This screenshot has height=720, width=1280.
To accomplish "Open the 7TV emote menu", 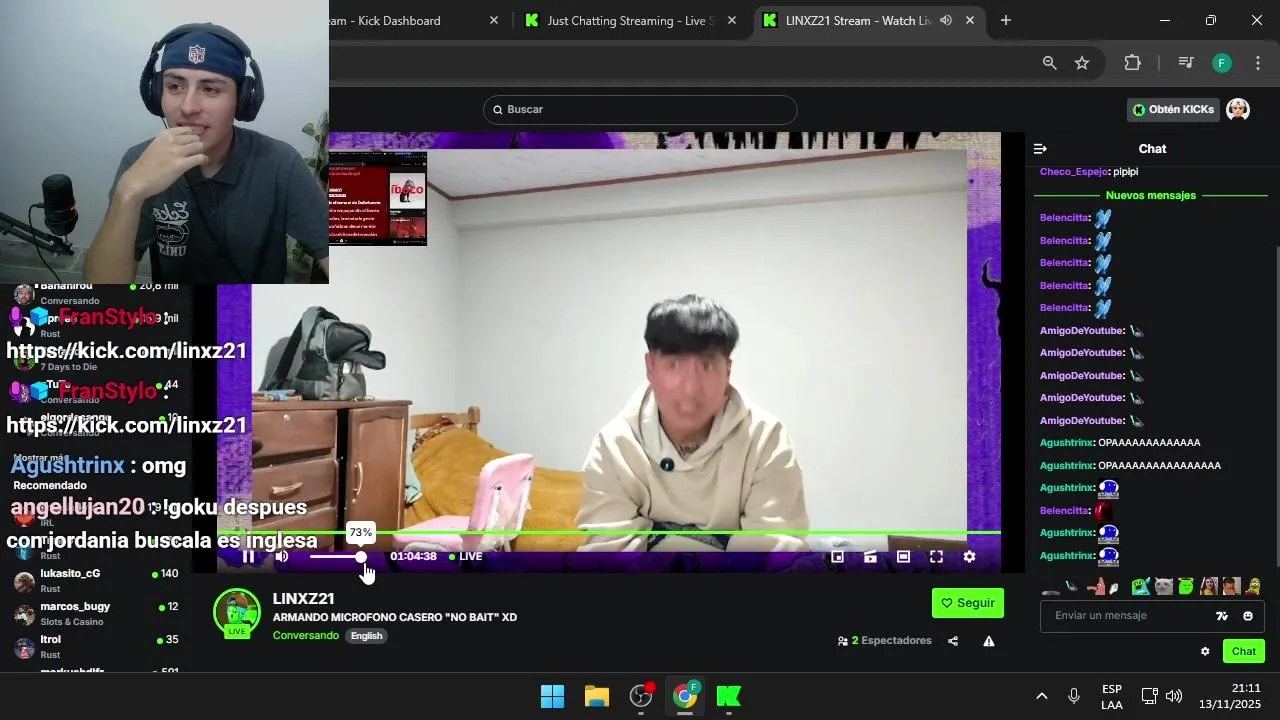I will pyautogui.click(x=1222, y=616).
